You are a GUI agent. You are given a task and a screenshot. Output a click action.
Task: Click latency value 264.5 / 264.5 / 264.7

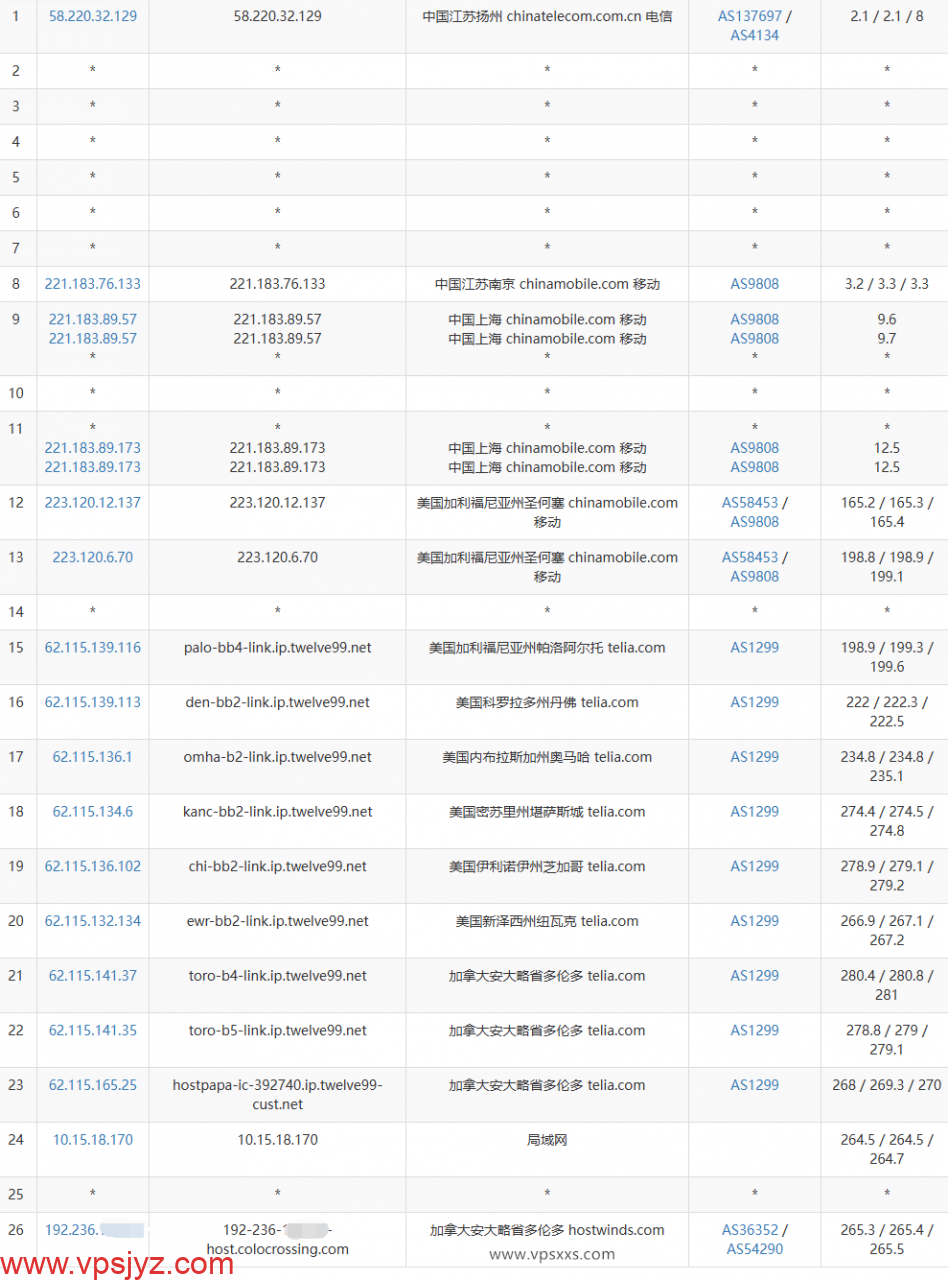(x=887, y=1149)
